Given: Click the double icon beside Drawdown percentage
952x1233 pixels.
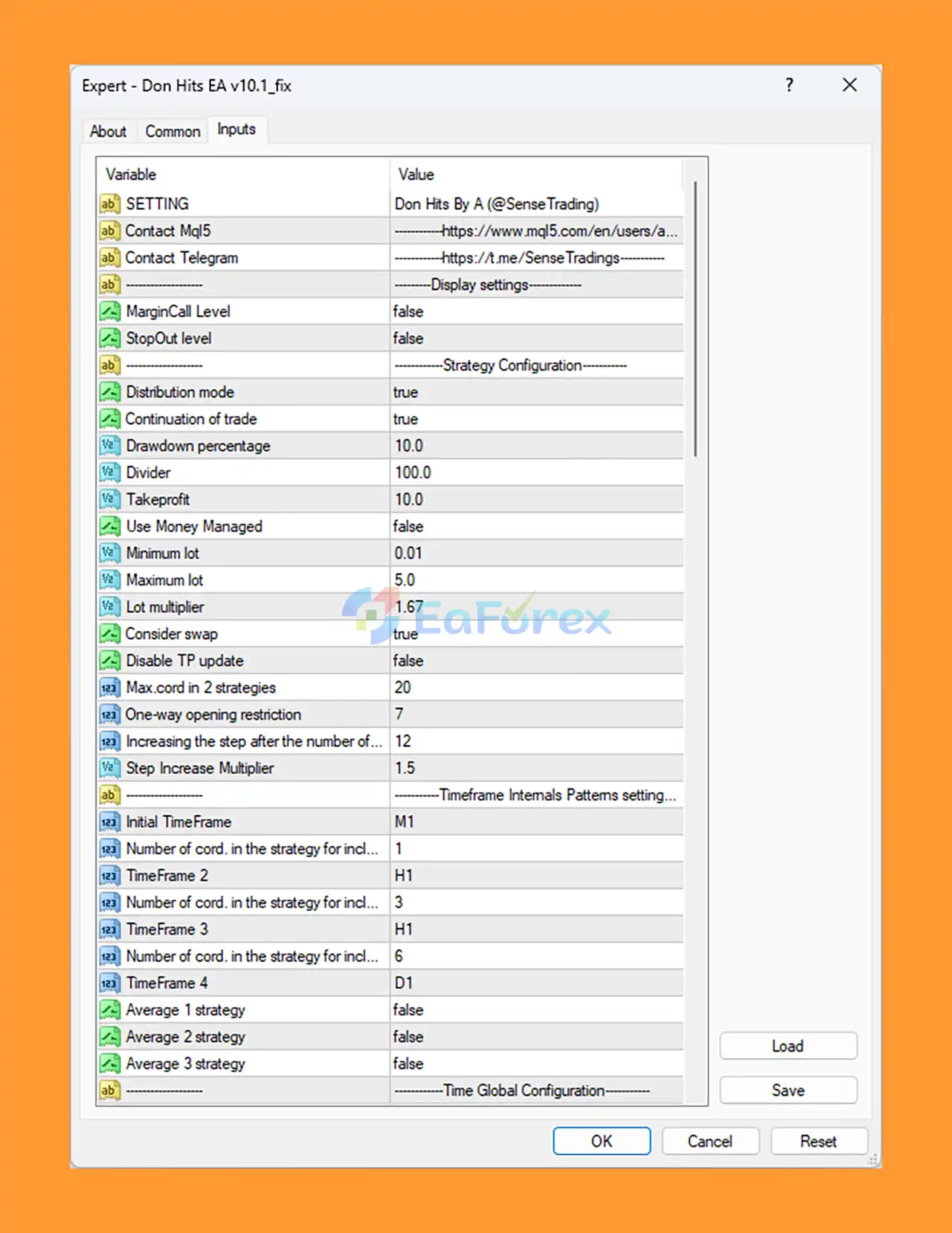Looking at the screenshot, I should click(109, 445).
